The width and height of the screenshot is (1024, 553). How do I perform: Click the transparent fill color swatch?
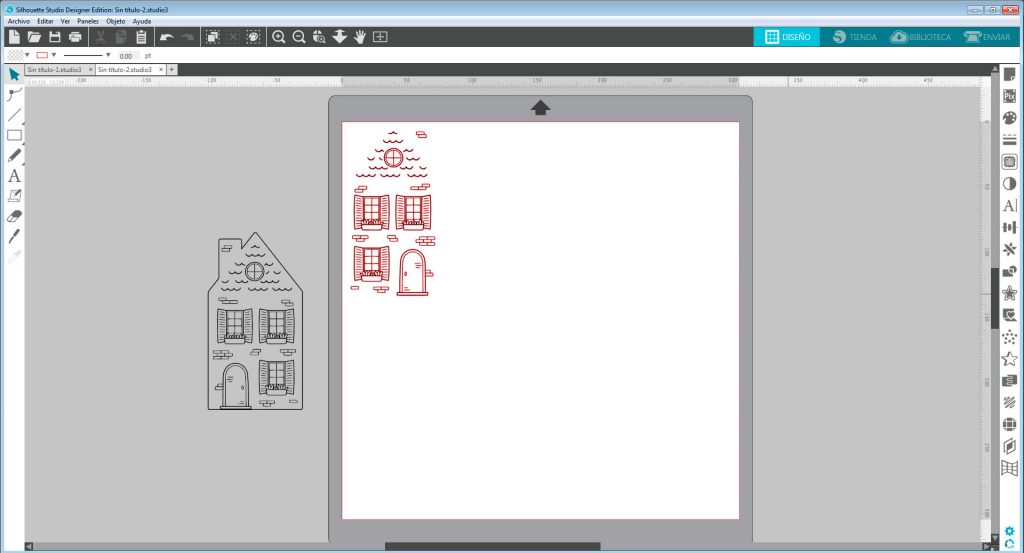point(14,55)
